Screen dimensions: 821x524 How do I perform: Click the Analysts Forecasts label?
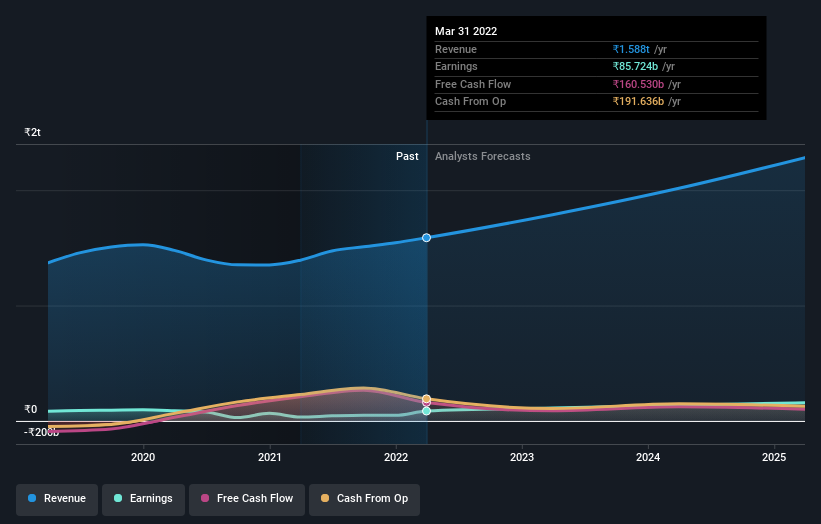coord(483,157)
